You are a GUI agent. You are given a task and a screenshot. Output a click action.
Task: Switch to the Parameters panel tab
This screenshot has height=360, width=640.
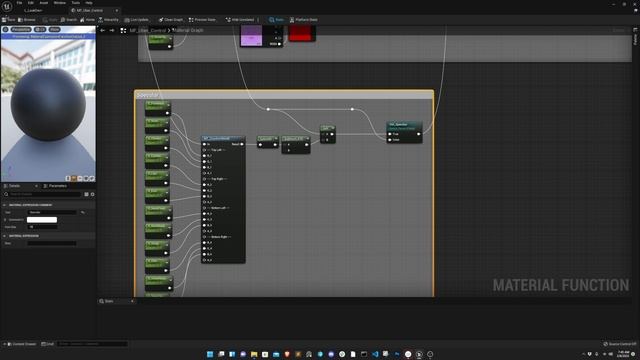pos(55,186)
